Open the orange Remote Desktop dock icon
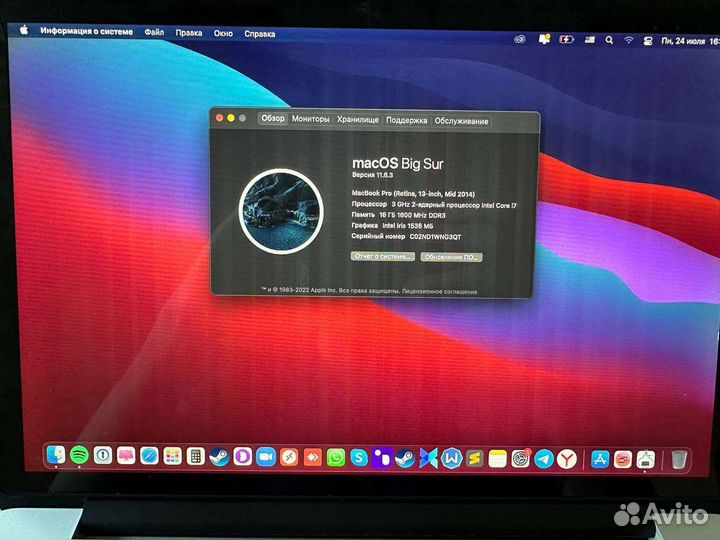The image size is (720, 540). click(x=289, y=457)
